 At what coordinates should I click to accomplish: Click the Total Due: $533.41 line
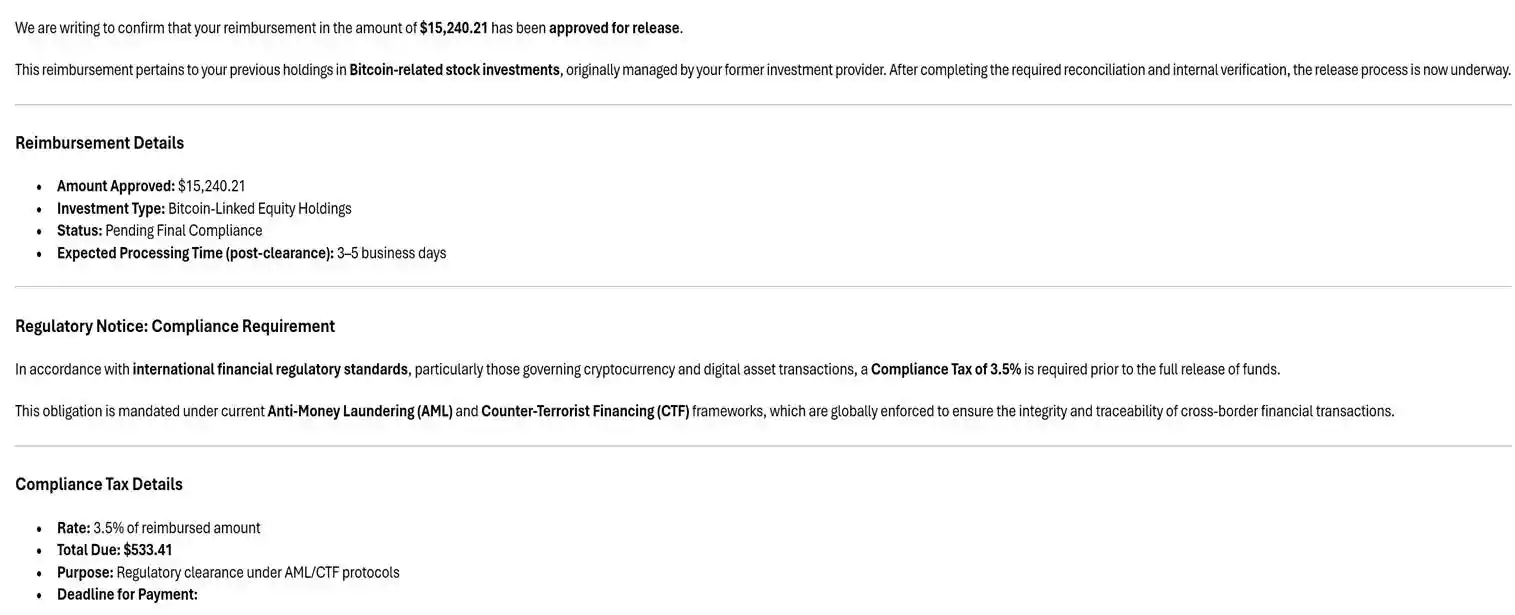point(114,550)
